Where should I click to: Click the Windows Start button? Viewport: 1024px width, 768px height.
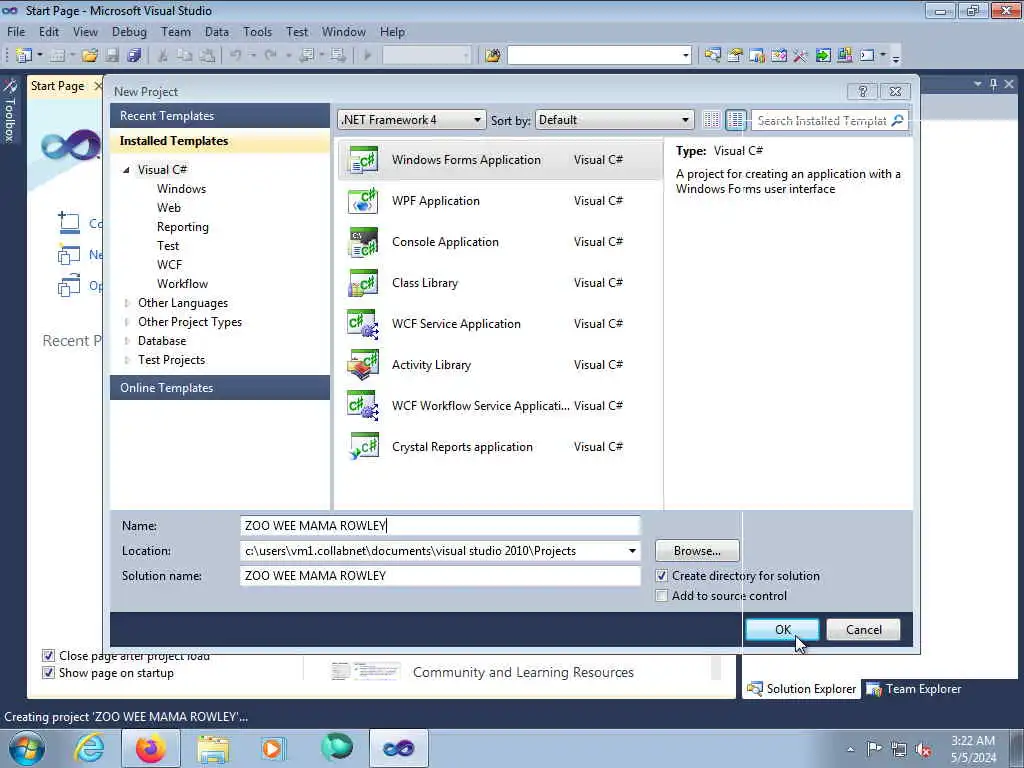click(27, 748)
